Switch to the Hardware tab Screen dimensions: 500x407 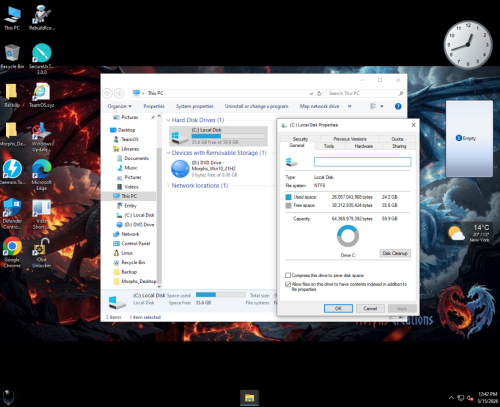(364, 146)
